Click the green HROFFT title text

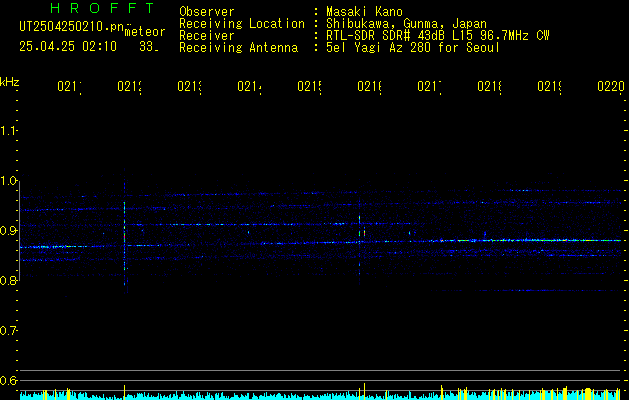click(x=102, y=8)
